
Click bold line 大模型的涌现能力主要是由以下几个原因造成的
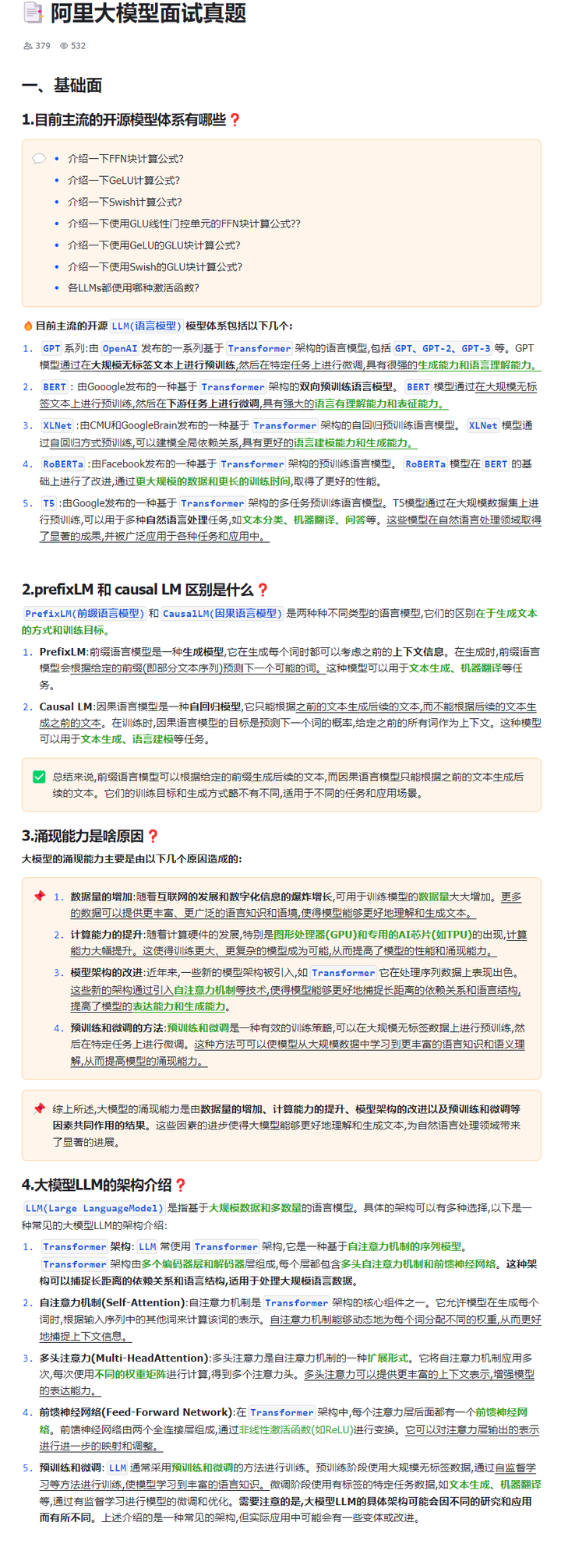click(x=132, y=859)
